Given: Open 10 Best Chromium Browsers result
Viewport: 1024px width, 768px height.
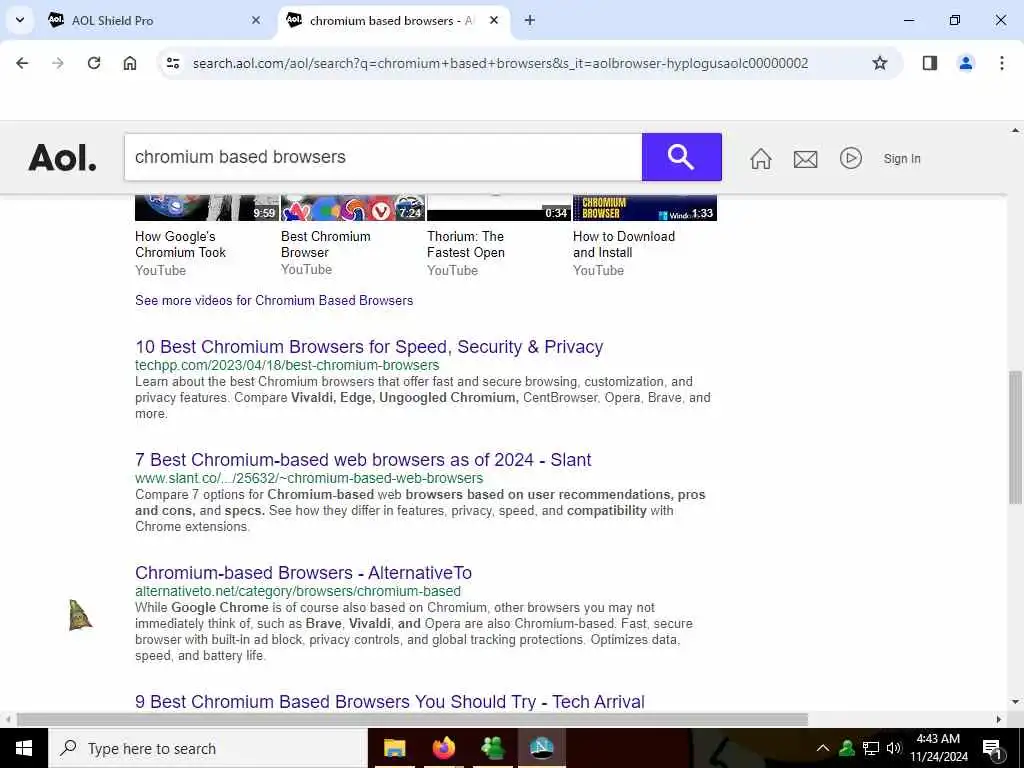Looking at the screenshot, I should coord(369,347).
